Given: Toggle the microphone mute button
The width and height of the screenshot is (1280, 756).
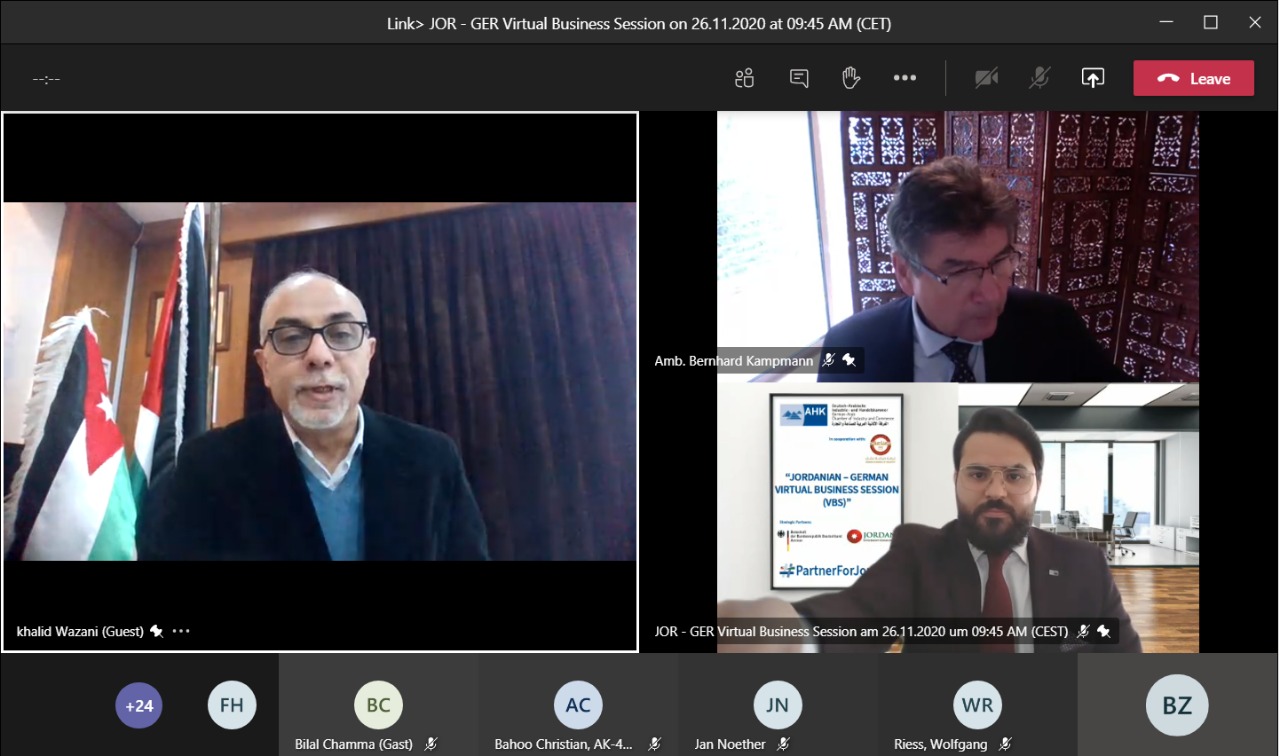Looking at the screenshot, I should pyautogui.click(x=1040, y=79).
